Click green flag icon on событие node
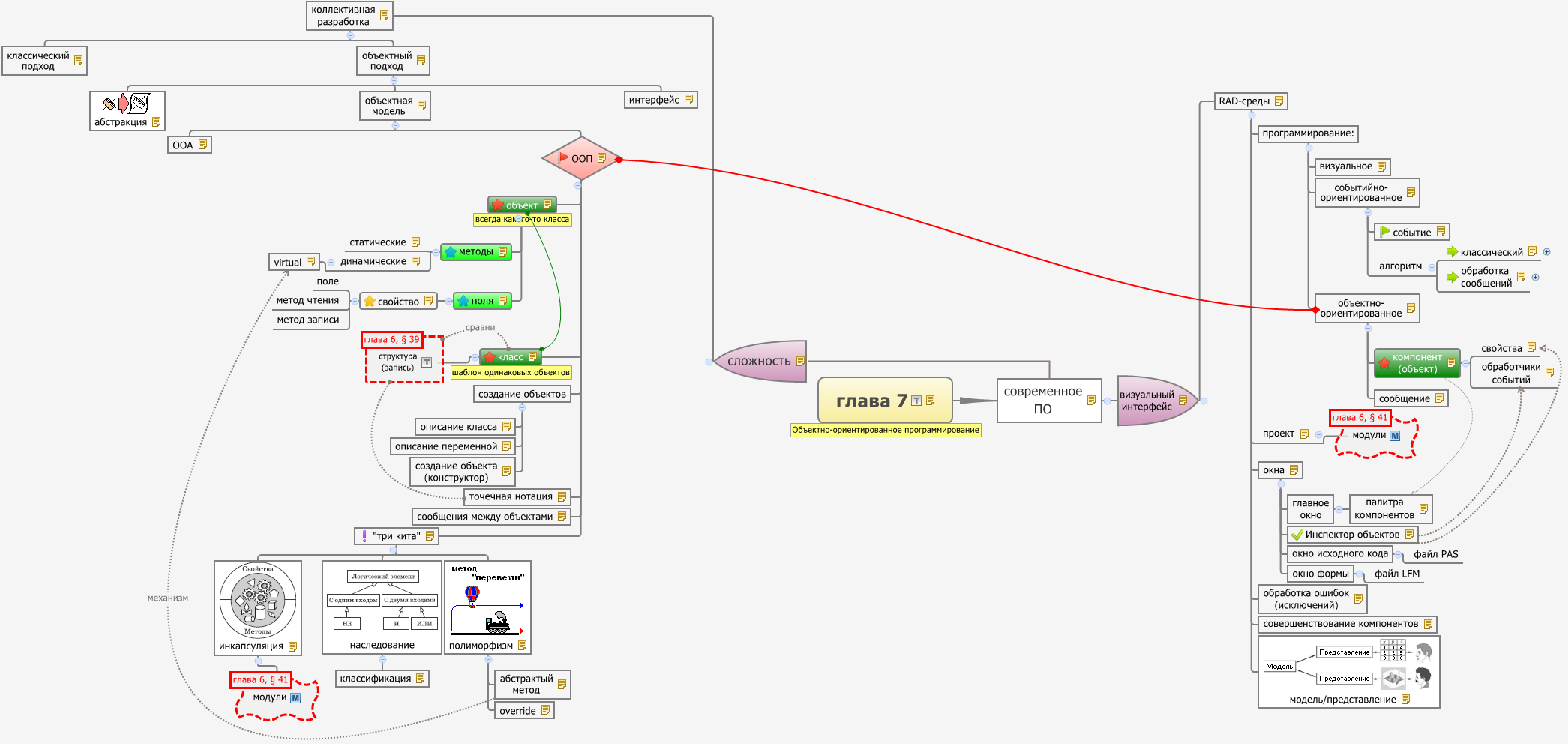Viewport: 1568px width, 744px height. tap(1384, 232)
